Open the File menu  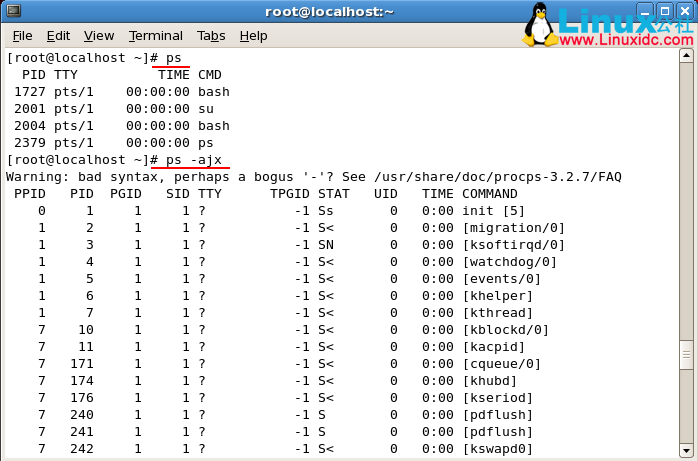[23, 36]
